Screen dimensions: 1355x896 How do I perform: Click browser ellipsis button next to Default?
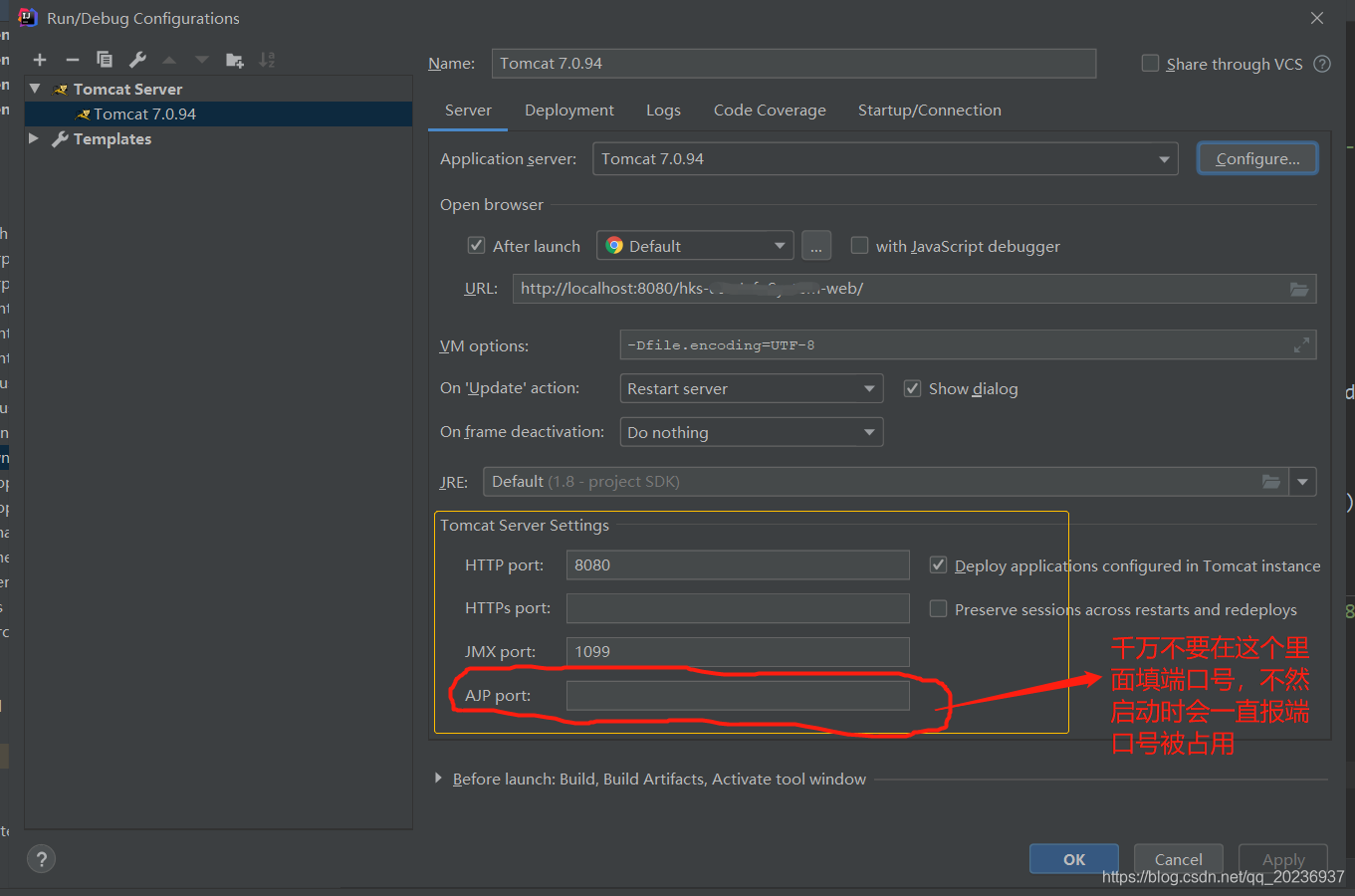pyautogui.click(x=815, y=246)
